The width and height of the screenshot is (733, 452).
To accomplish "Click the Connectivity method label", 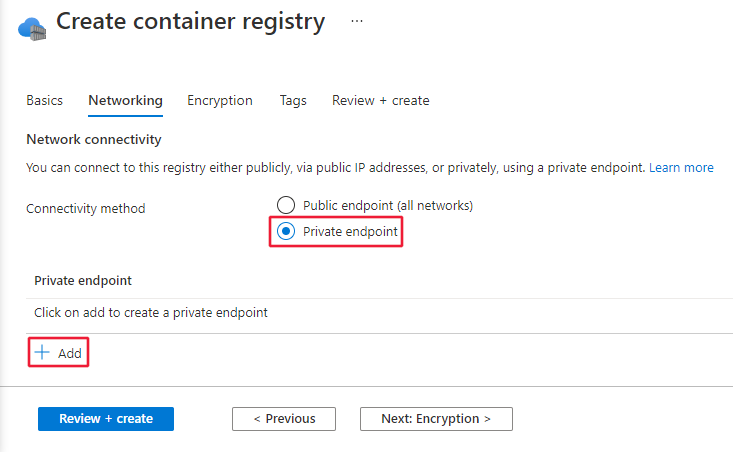I will (86, 209).
